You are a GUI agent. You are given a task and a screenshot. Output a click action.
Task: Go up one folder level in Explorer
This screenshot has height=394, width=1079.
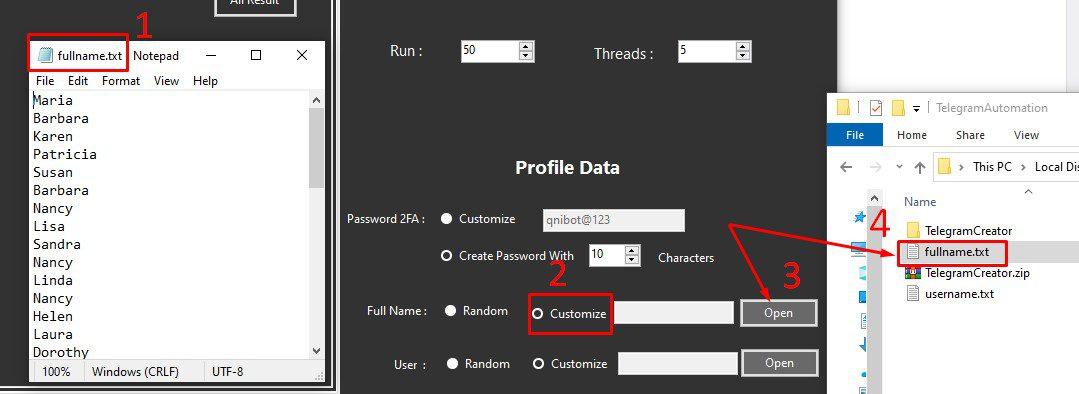pos(919,167)
